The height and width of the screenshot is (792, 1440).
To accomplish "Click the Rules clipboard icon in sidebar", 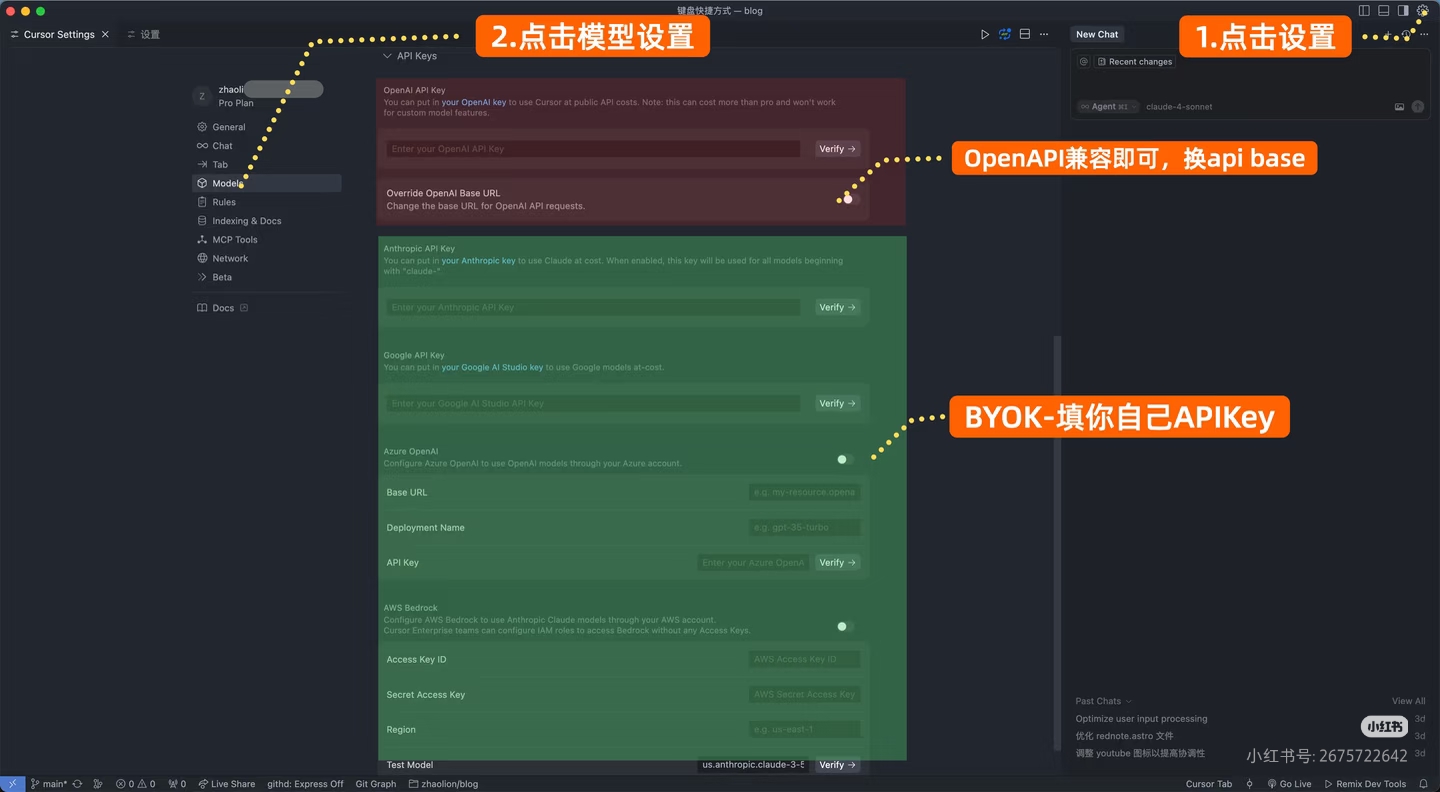I will tap(202, 202).
